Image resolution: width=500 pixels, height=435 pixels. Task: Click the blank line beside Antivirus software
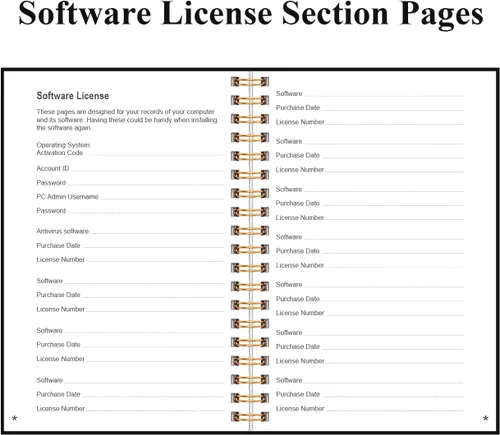tap(157, 233)
